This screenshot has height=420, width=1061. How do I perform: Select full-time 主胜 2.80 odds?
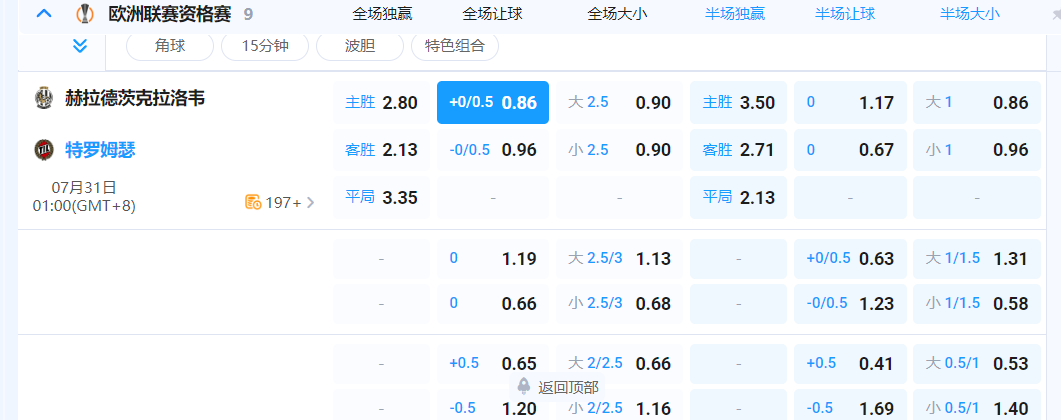tap(381, 103)
